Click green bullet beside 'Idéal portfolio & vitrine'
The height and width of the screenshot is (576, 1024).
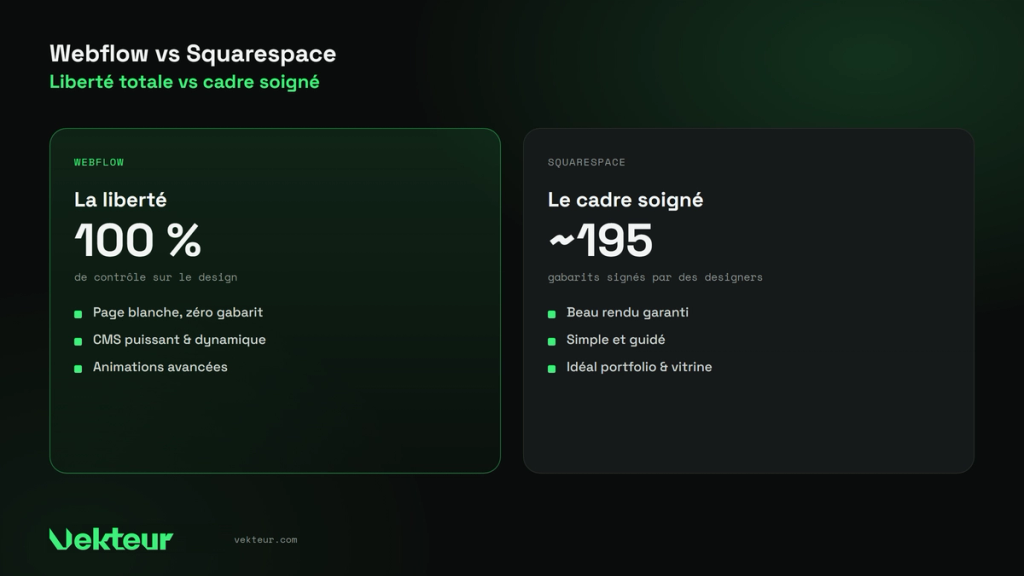[x=552, y=369]
